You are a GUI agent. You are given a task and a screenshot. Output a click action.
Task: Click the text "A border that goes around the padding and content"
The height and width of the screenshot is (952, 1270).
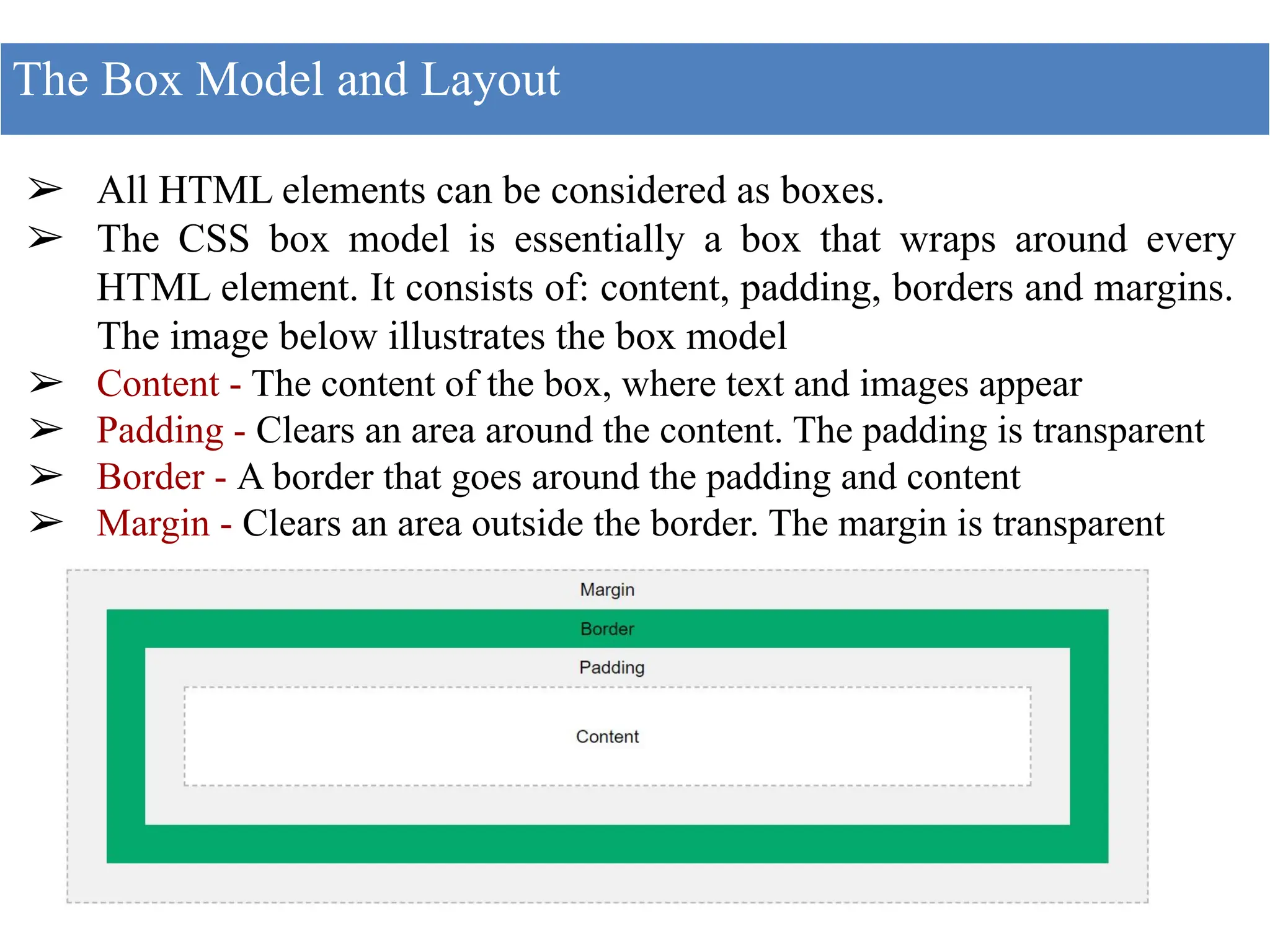629,478
